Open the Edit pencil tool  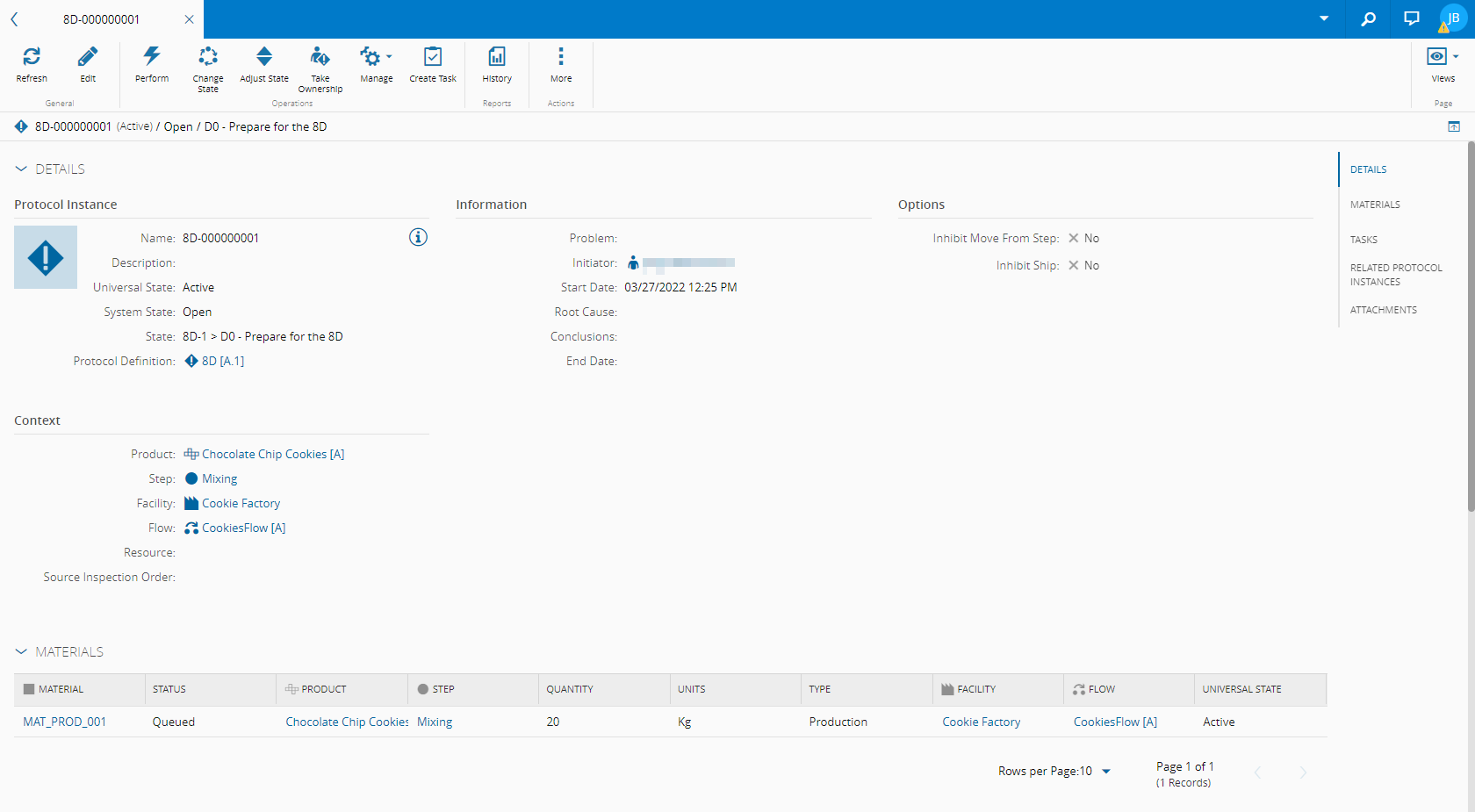[x=88, y=58]
